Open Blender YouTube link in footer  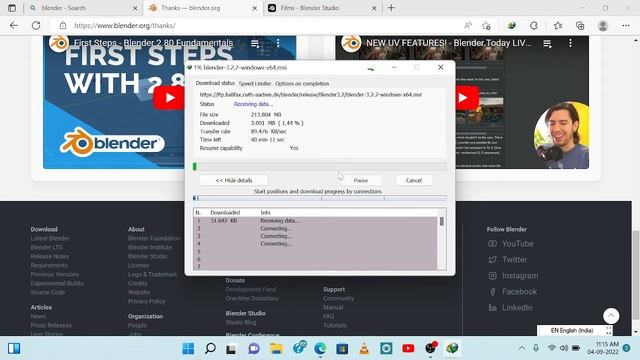point(511,244)
